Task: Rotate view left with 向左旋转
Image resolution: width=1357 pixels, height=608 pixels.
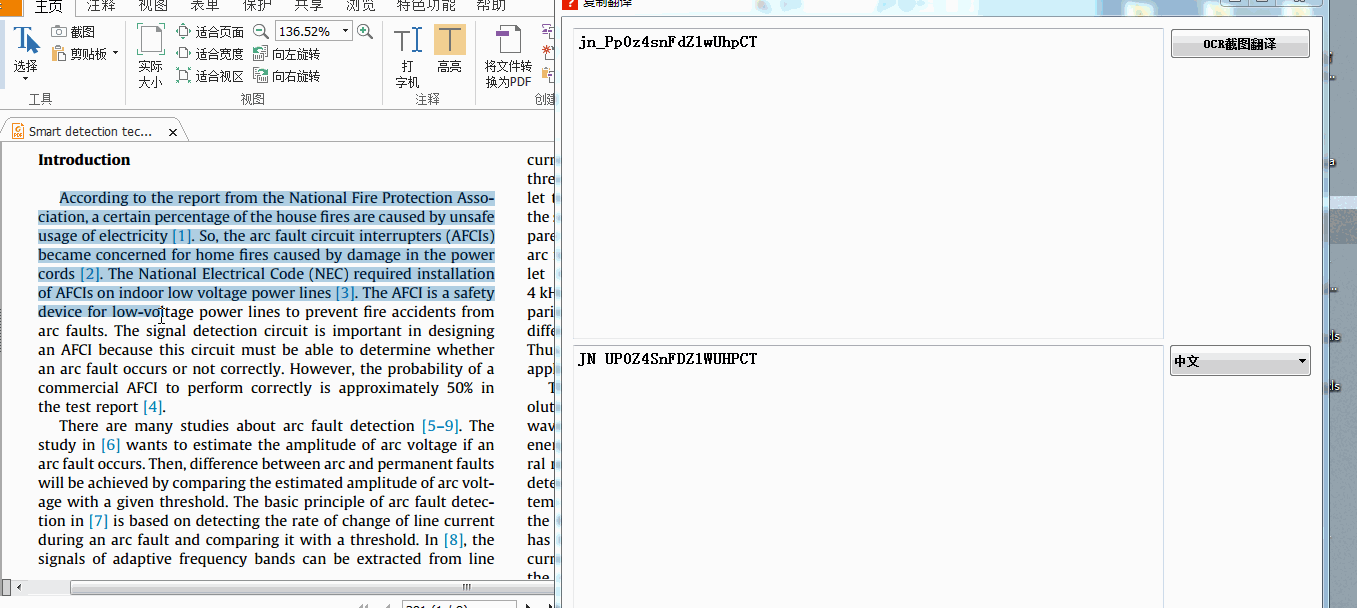Action: tap(287, 54)
